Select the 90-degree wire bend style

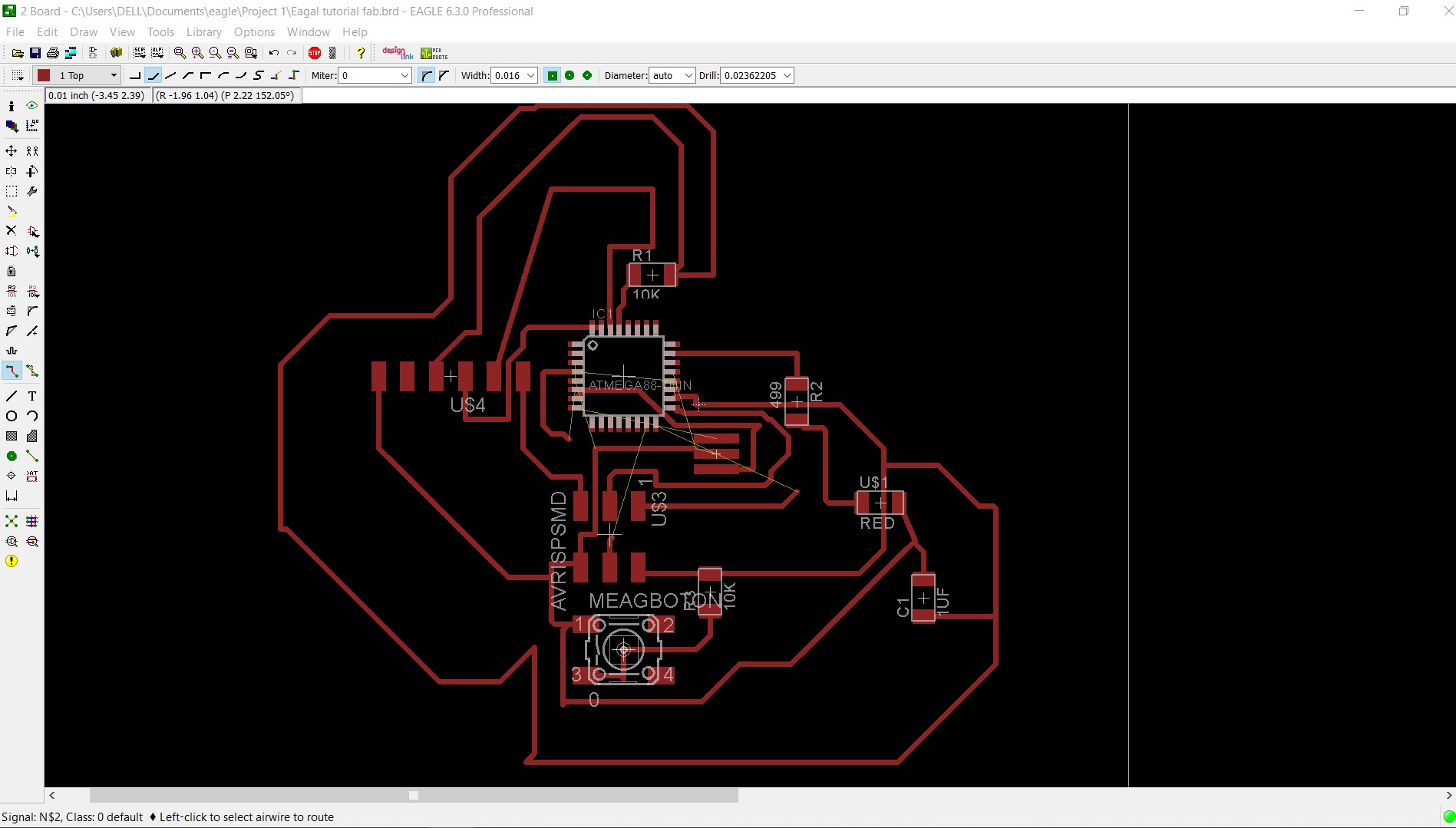point(135,75)
